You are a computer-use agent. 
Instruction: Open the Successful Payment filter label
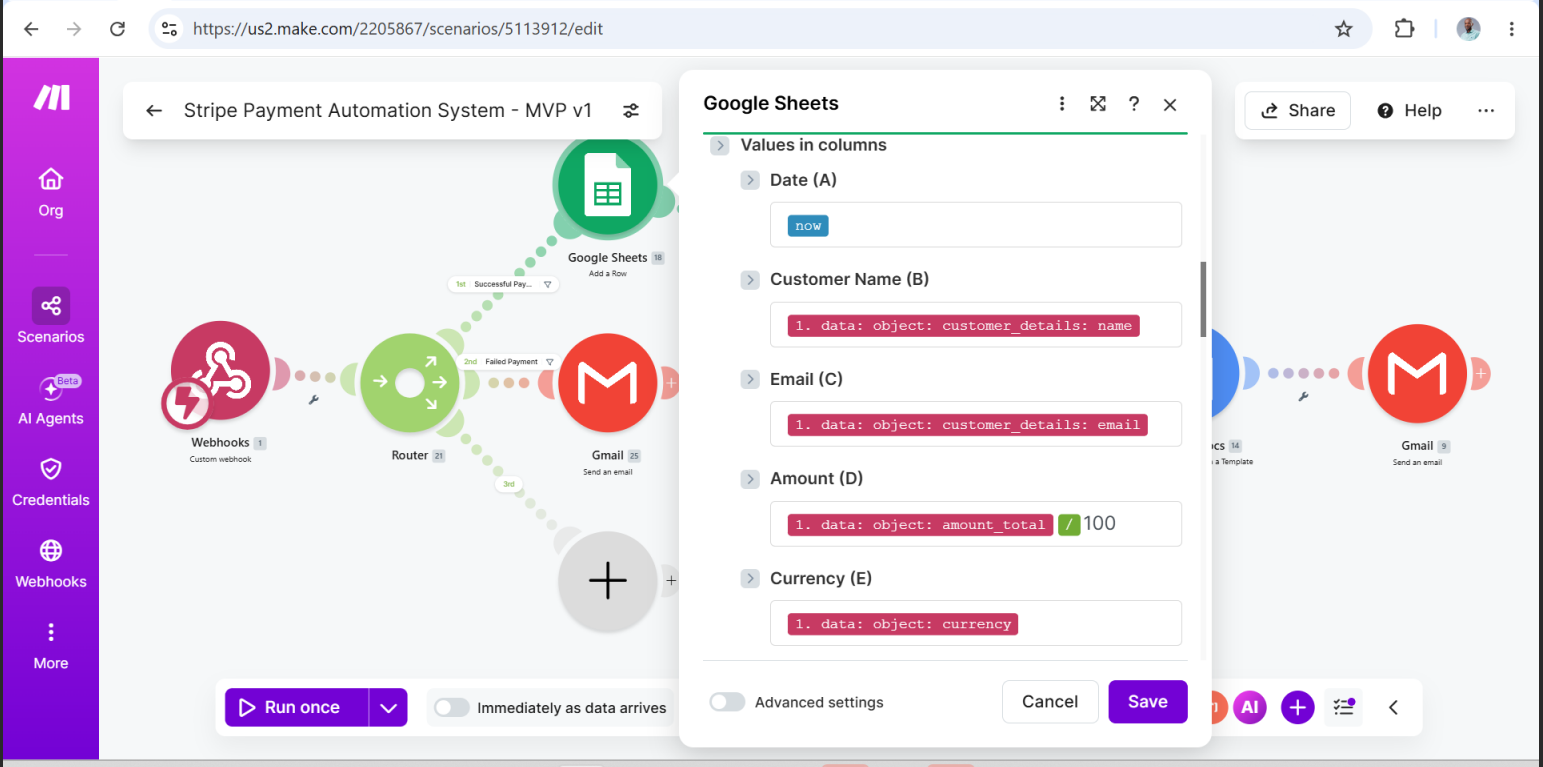pyautogui.click(x=503, y=284)
